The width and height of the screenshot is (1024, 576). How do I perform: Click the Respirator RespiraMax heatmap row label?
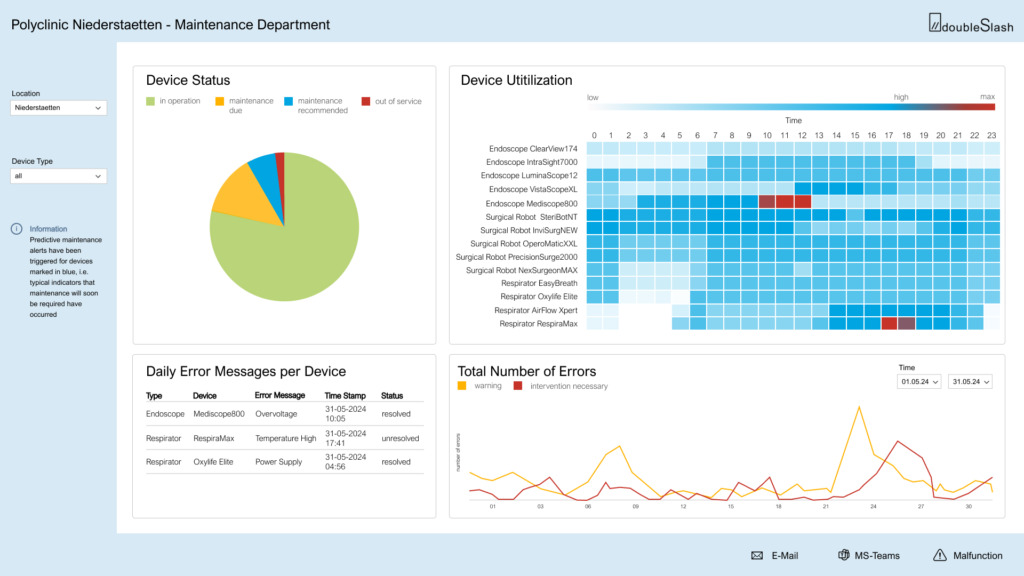coord(539,324)
